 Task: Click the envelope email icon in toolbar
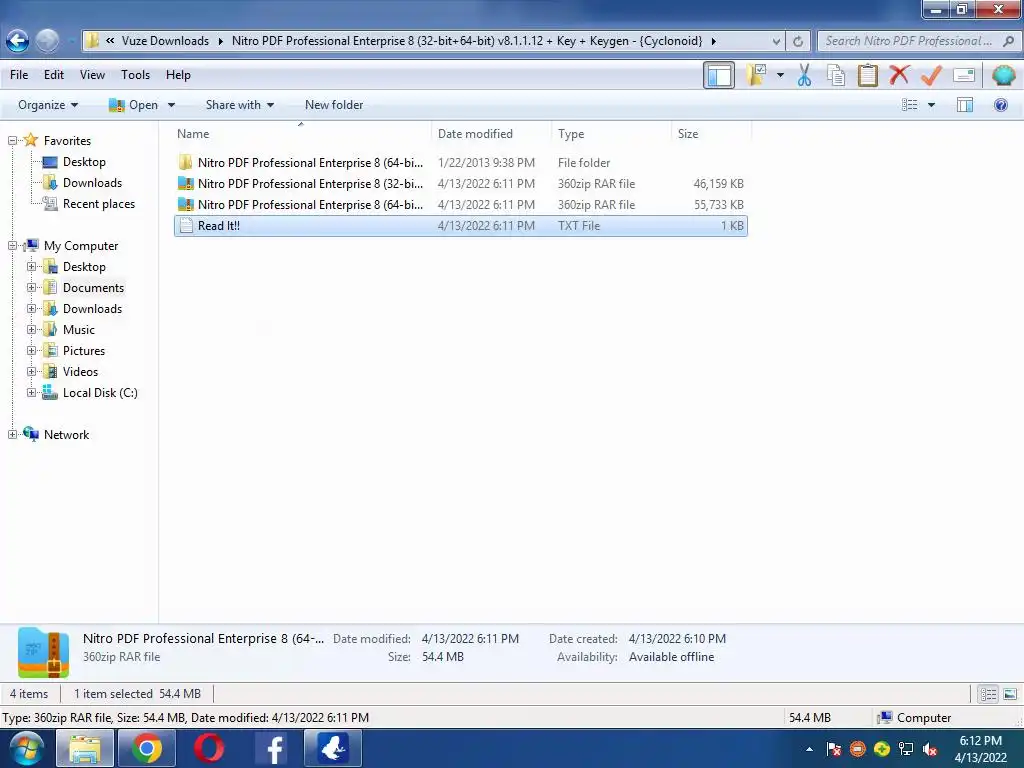[x=964, y=75]
